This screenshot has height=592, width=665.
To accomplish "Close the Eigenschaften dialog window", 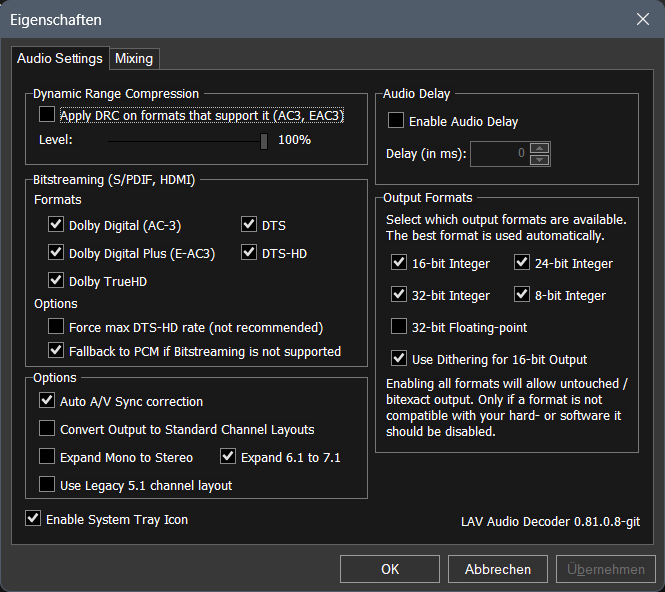I will [x=643, y=19].
